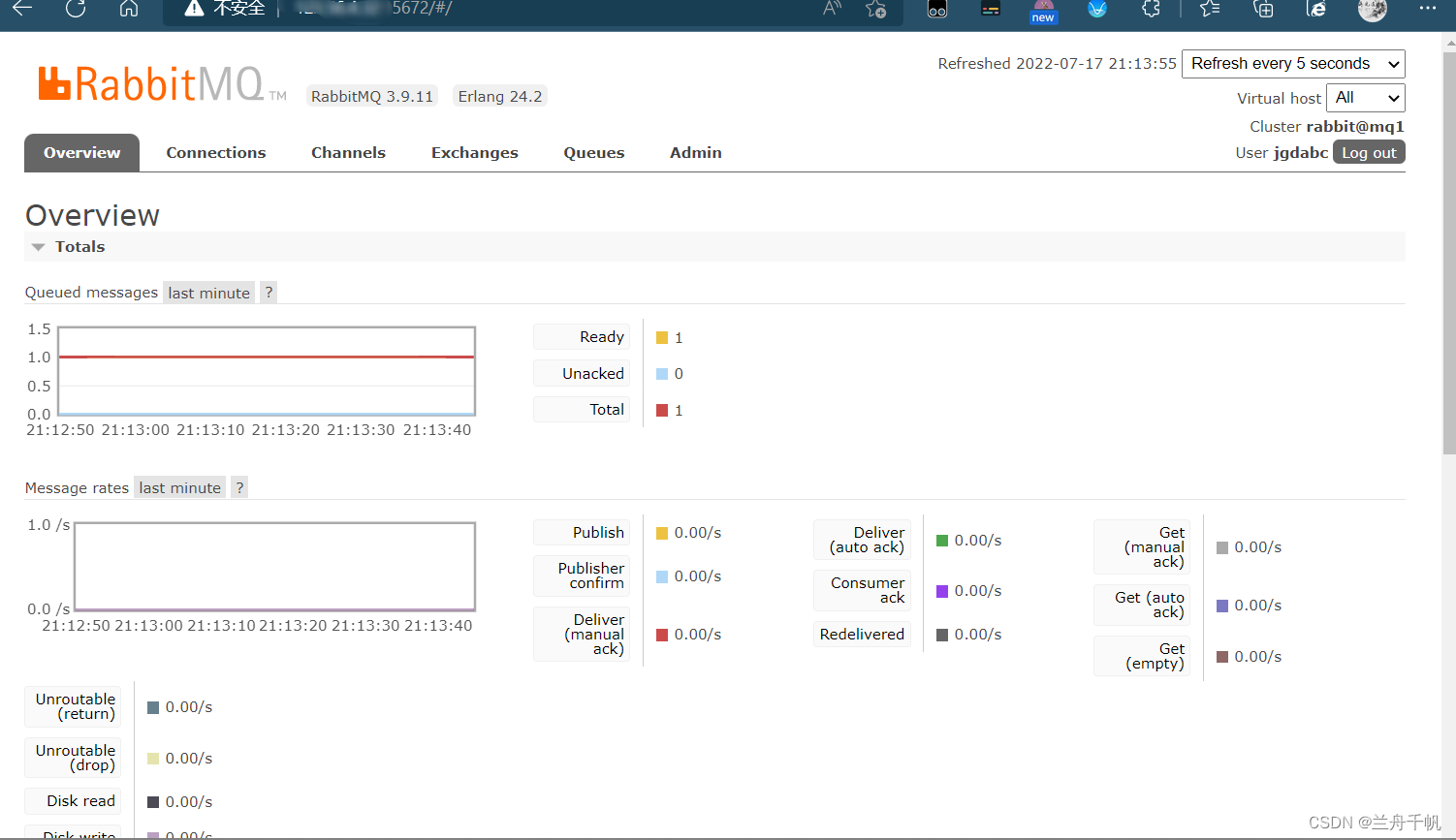Open the browser profile avatar
Viewport: 1456px width, 840px height.
point(1372,9)
